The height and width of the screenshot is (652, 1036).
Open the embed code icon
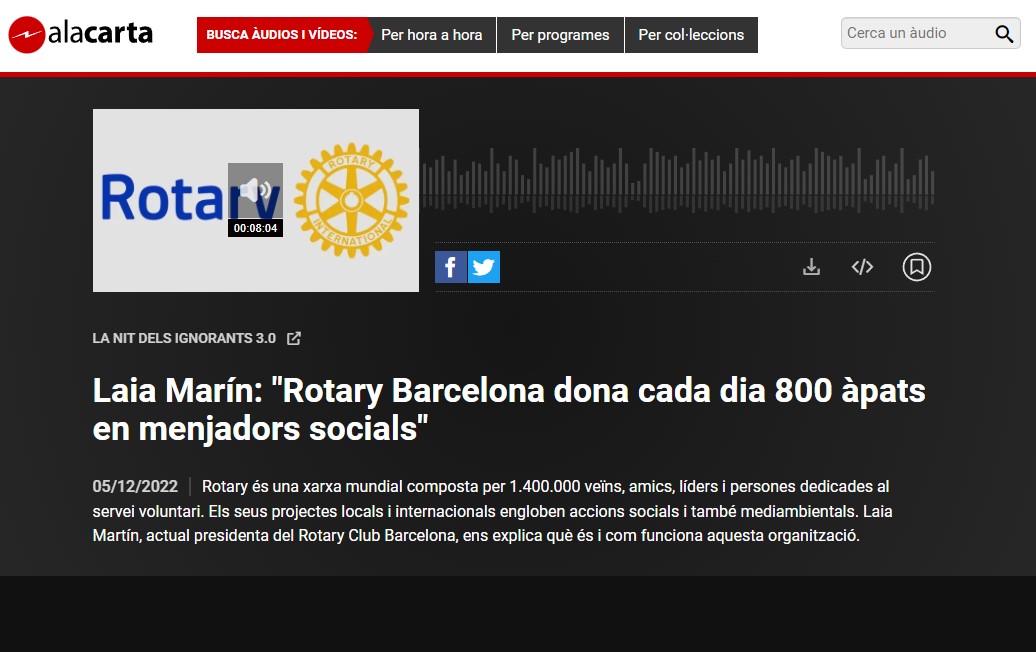(x=862, y=267)
